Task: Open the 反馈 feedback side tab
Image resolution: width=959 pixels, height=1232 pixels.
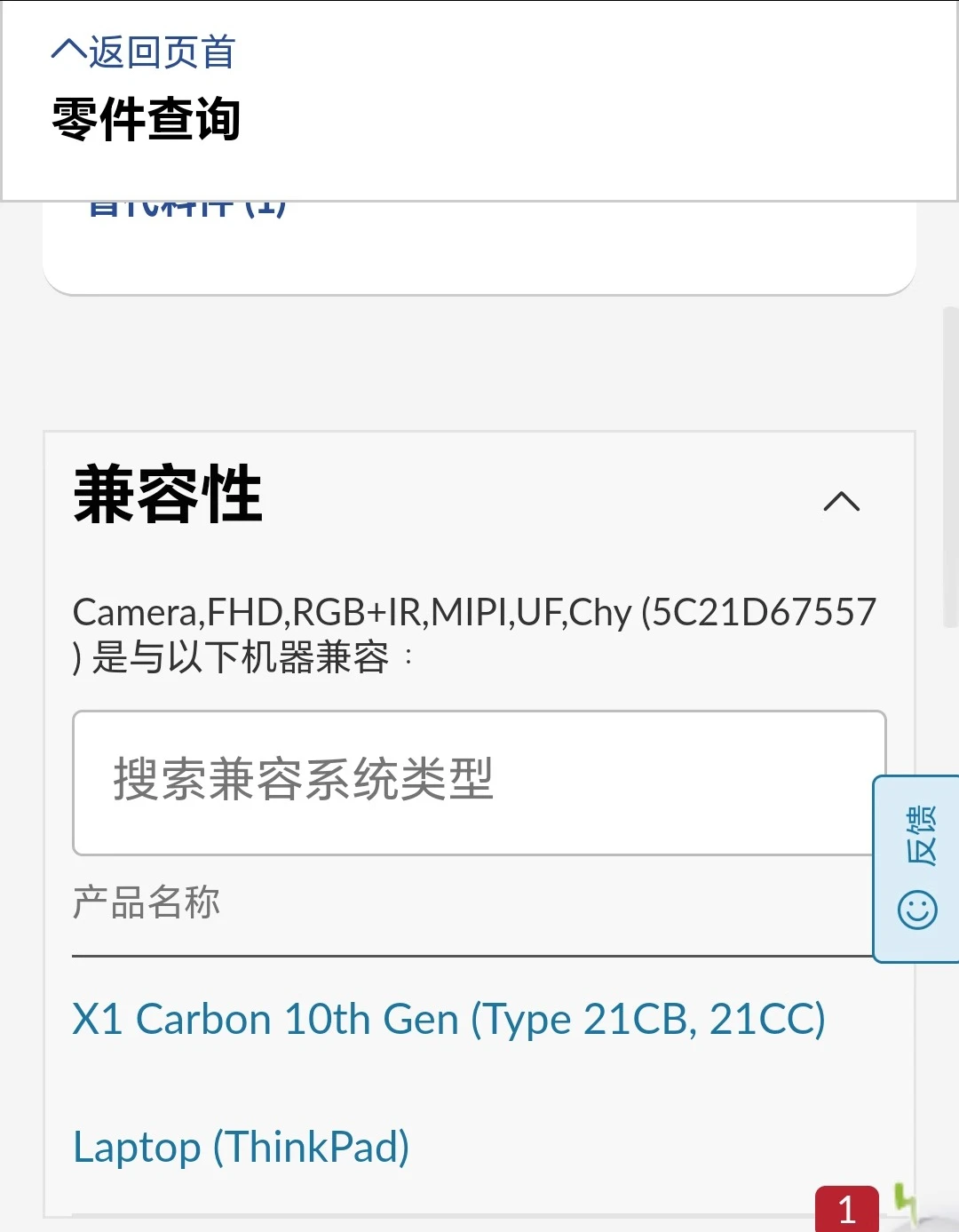Action: click(917, 868)
